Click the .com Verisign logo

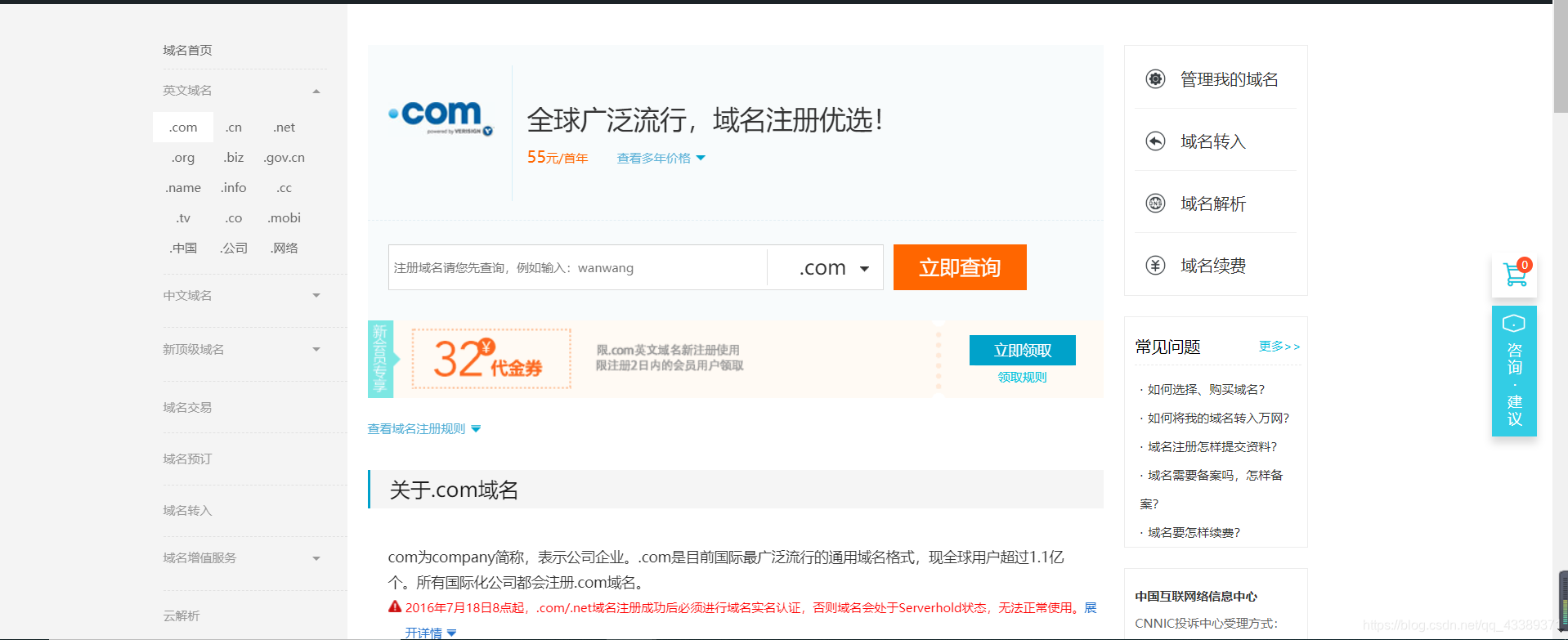pyautogui.click(x=441, y=118)
